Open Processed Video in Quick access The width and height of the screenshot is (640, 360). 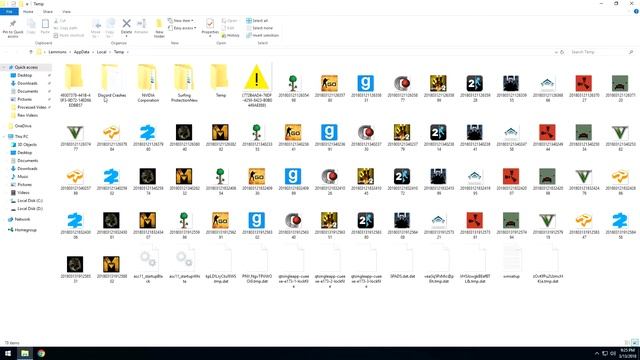coord(29,107)
